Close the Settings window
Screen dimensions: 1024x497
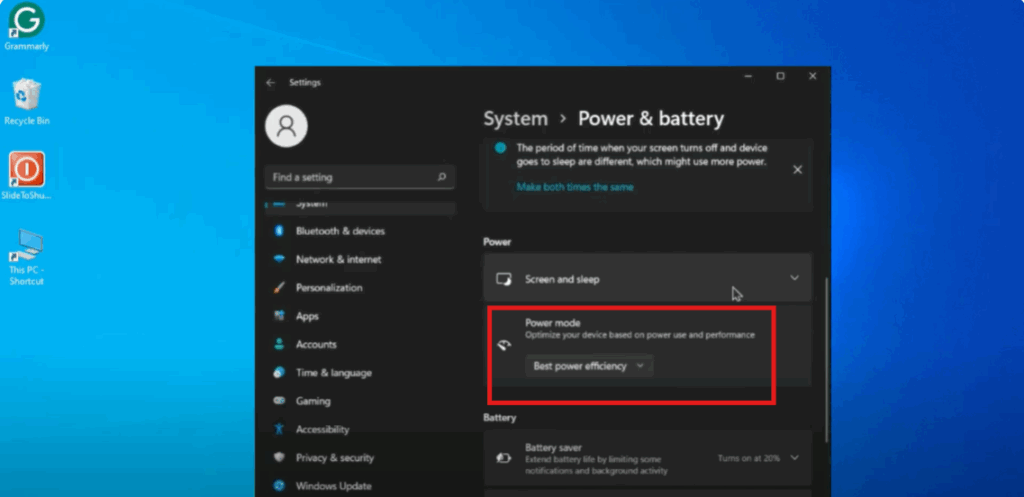point(812,76)
